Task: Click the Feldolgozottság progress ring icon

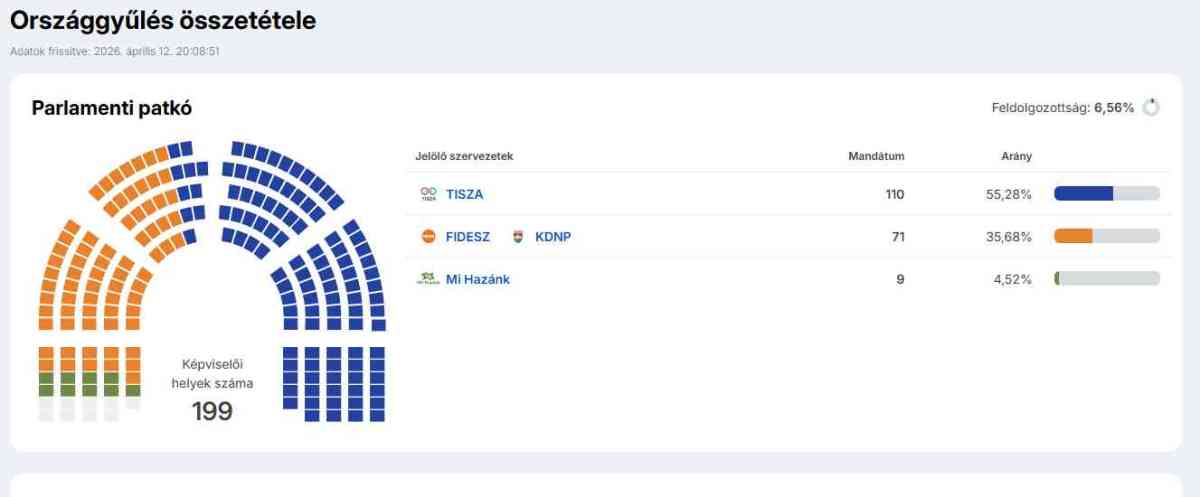Action: point(1151,107)
